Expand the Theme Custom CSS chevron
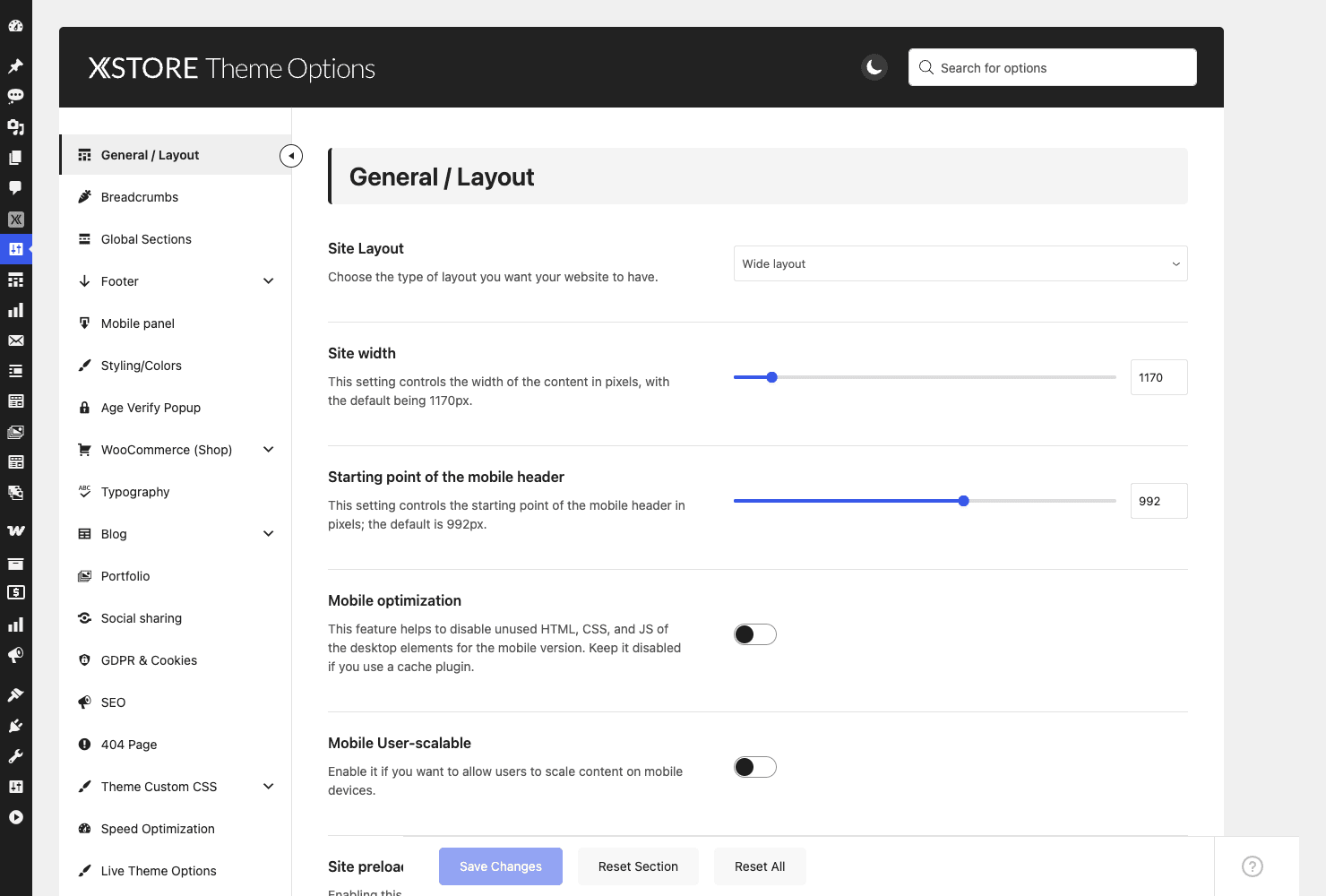Screen dimensions: 1326x896 [x=268, y=787]
